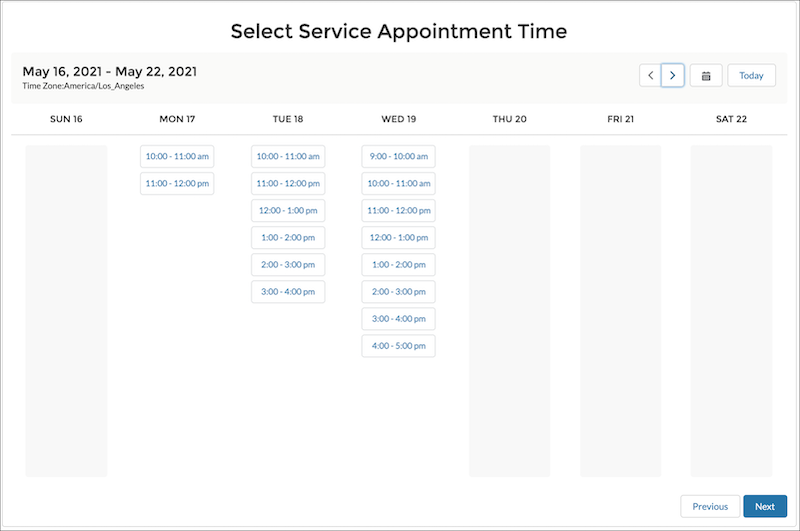Screen dimensions: 800x531
Task: Select Wednesday 9:00 - 10:00 am slot
Action: pos(398,157)
